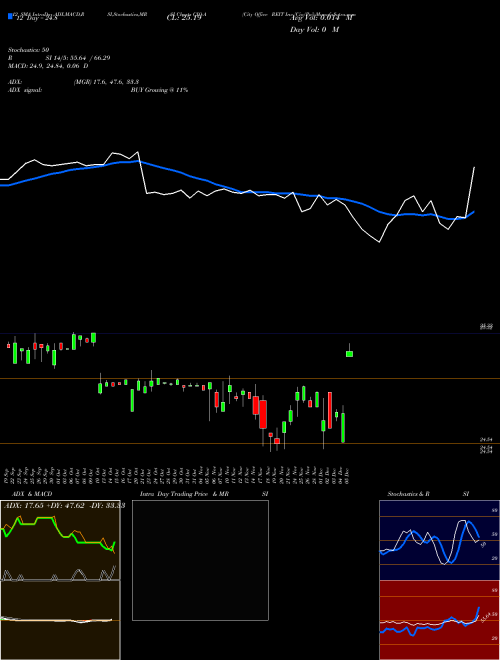Open the blue-background Stochastics chart
This screenshot has height=660, width=500.
click(x=439, y=540)
